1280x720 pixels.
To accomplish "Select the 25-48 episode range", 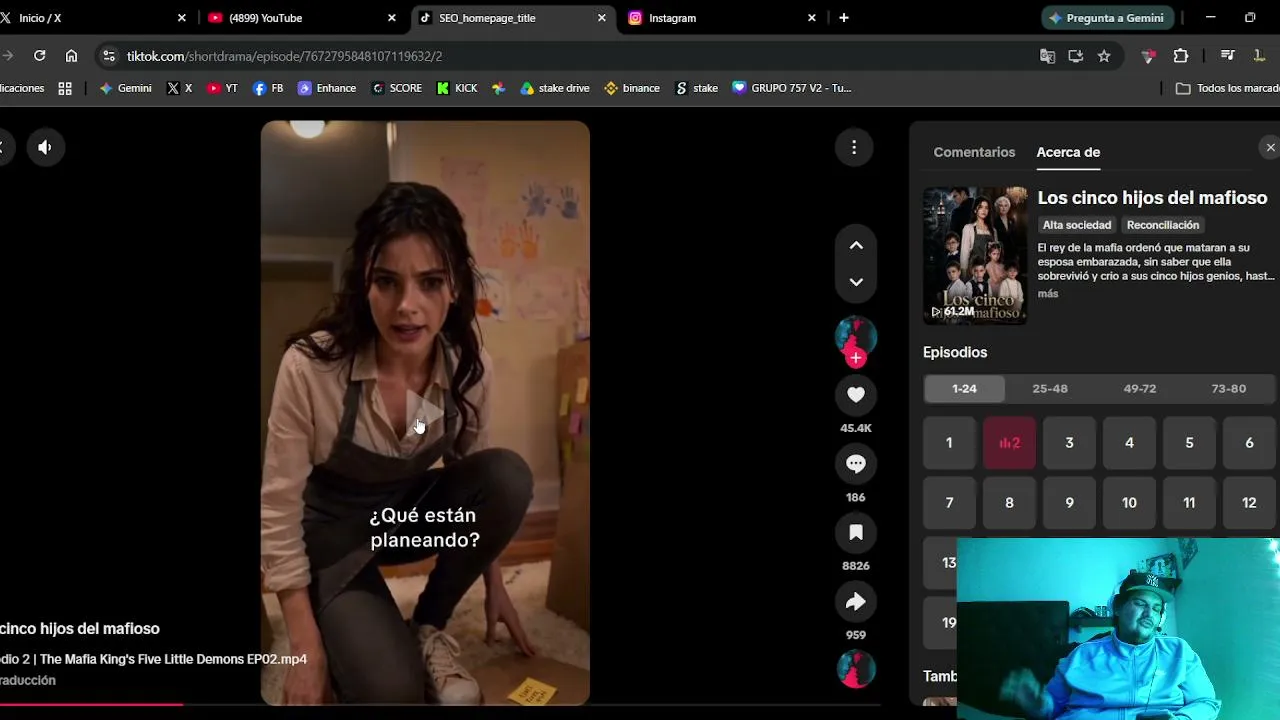I will point(1050,389).
